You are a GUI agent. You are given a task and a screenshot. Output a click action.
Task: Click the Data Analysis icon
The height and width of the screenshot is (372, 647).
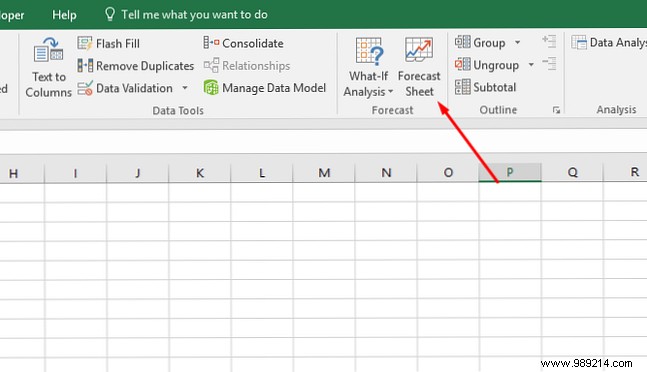pos(579,42)
